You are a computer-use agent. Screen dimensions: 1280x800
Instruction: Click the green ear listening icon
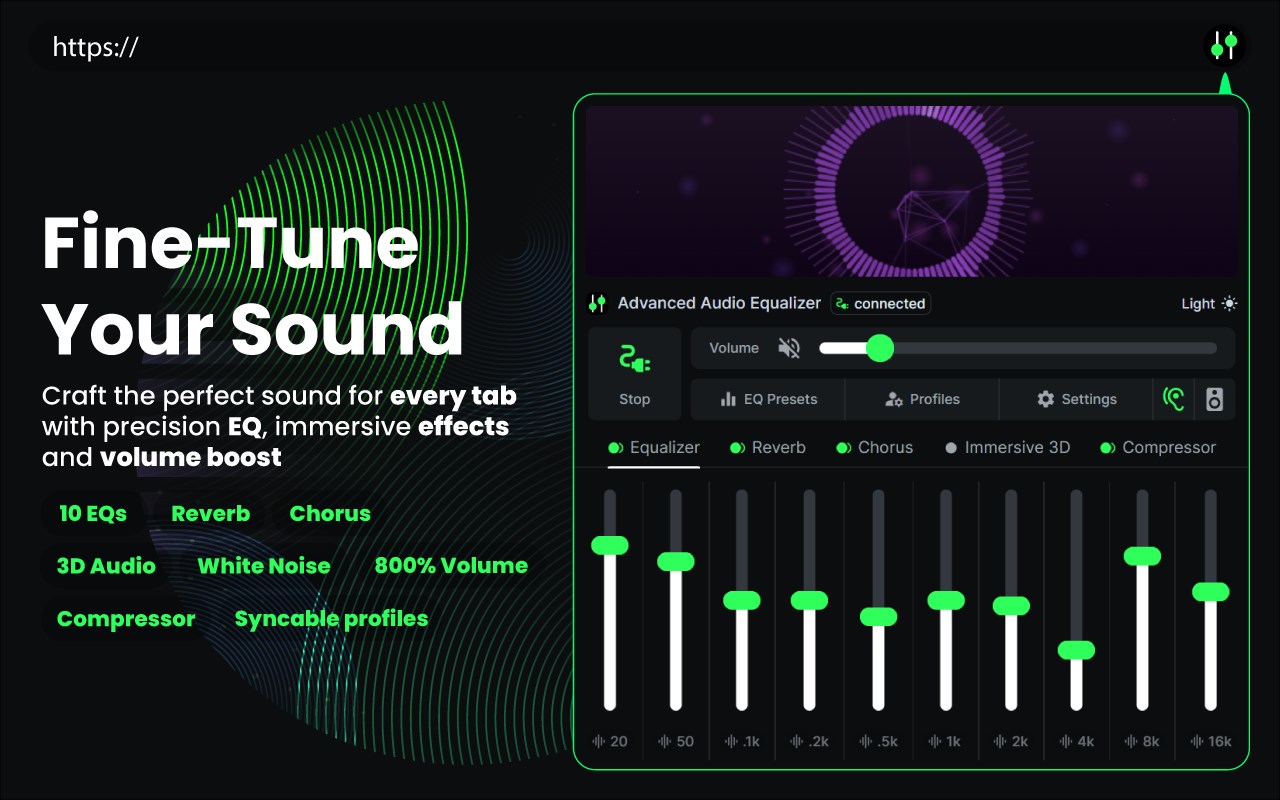point(1174,399)
